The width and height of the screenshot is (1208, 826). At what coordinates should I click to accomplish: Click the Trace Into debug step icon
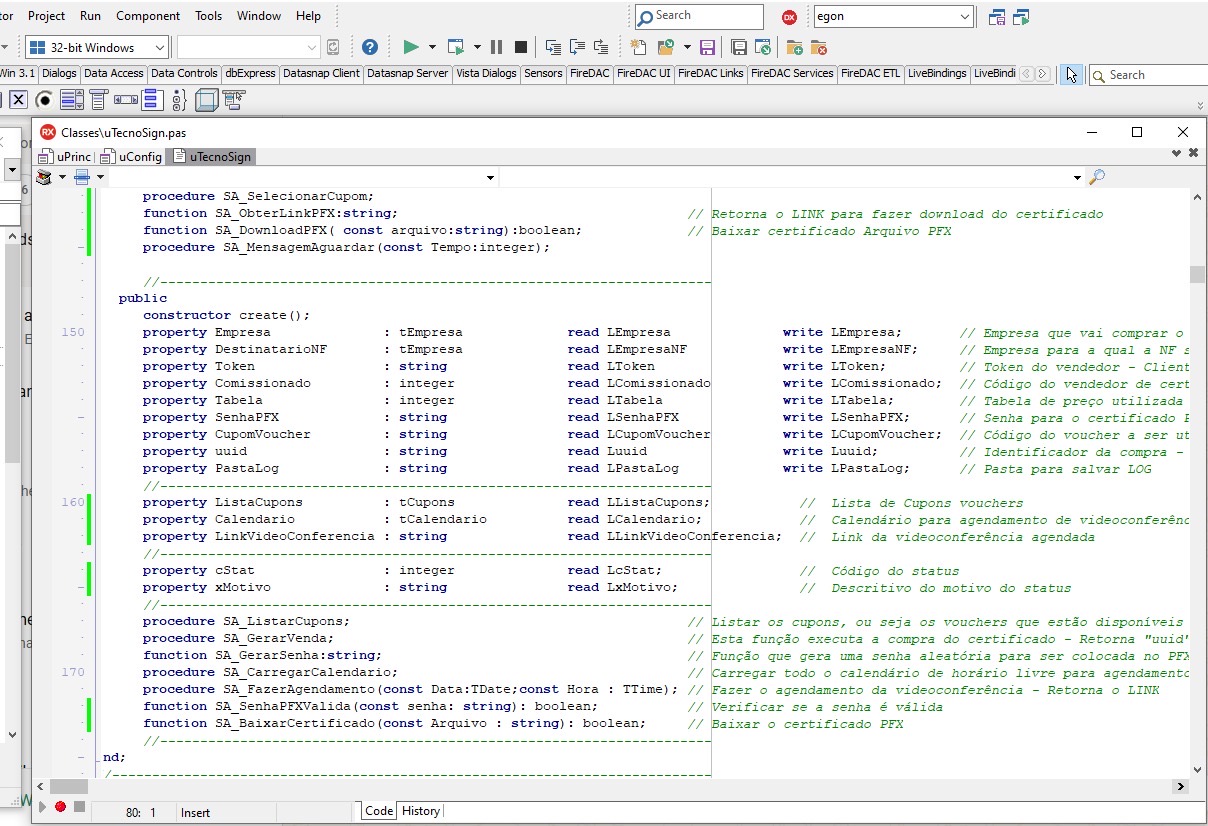tap(553, 47)
